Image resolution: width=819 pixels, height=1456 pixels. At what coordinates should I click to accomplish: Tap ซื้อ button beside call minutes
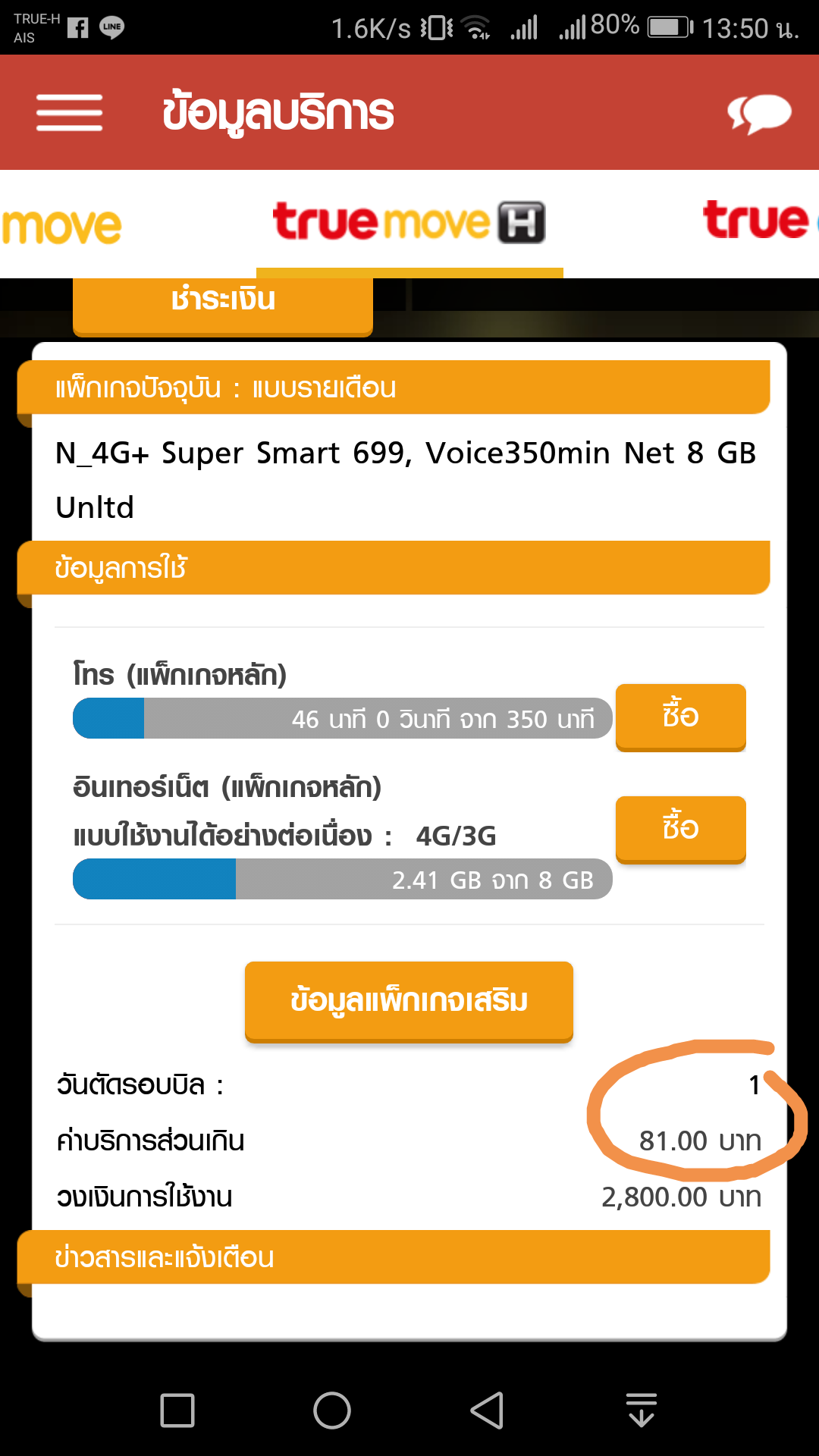coord(680,716)
